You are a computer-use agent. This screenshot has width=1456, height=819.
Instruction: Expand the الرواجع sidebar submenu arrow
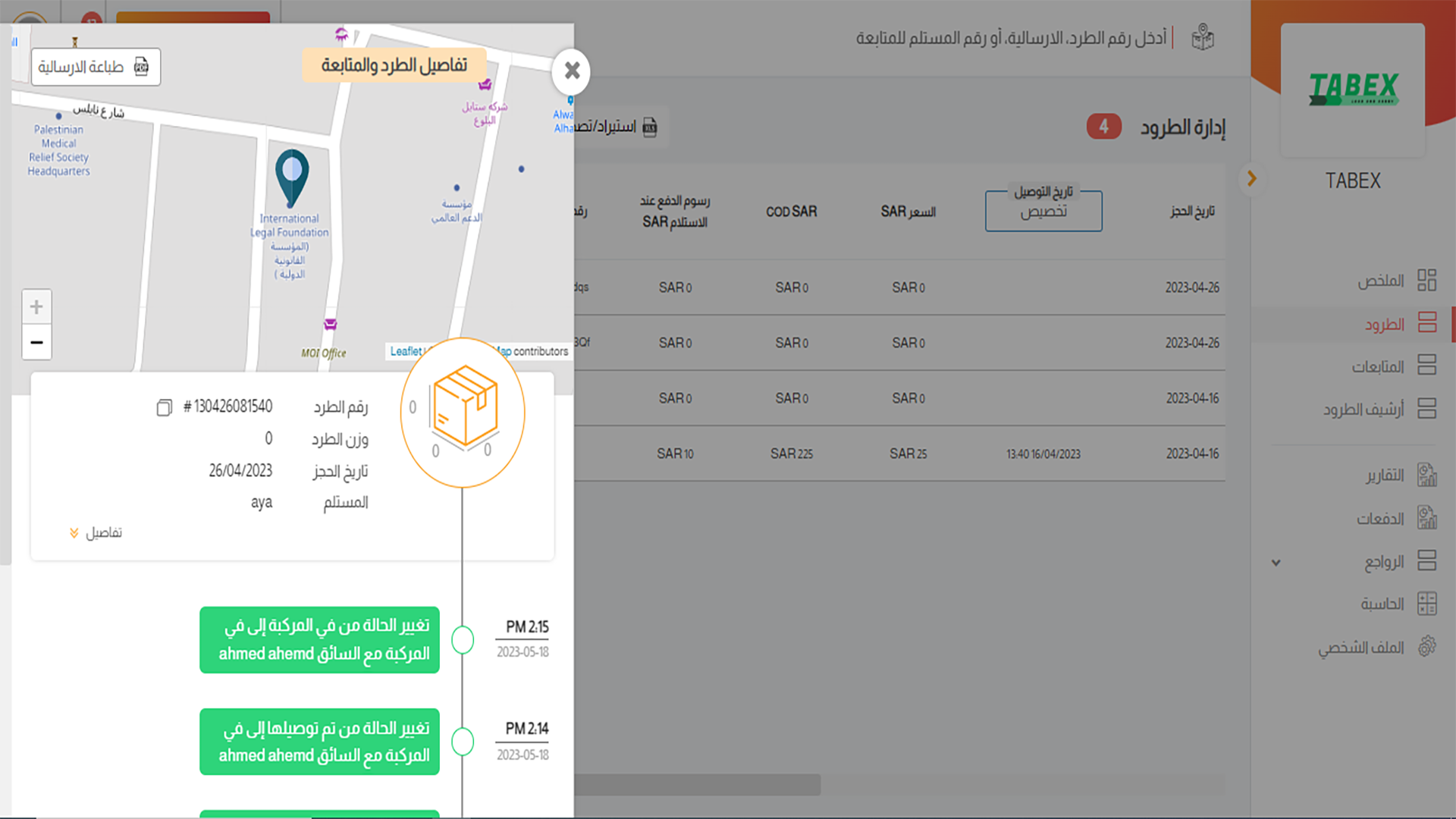pyautogui.click(x=1276, y=563)
